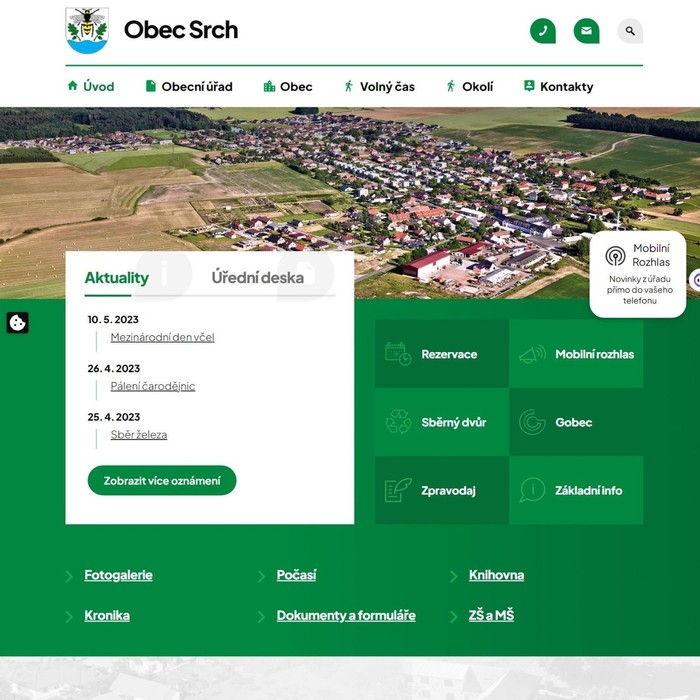This screenshot has height=700, width=700.
Task: Open the Obecní úřad menu item
Action: [189, 86]
